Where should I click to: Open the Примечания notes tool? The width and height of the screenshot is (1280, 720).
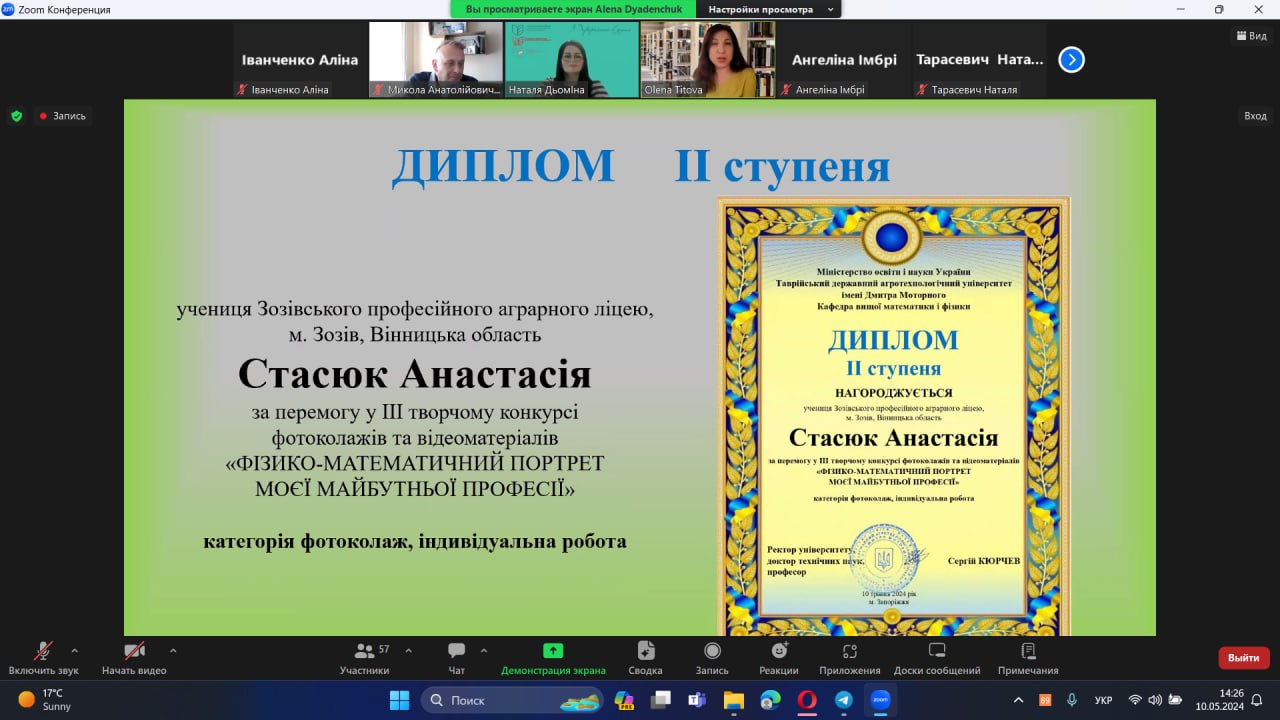point(1028,658)
